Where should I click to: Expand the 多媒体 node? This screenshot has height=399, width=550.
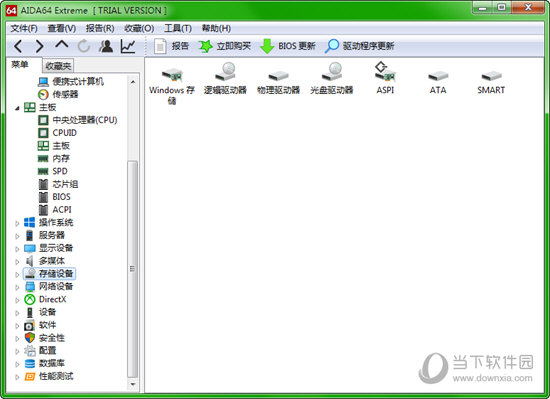point(17,262)
